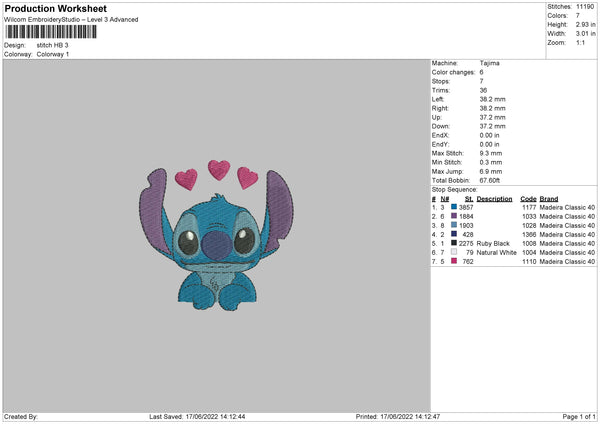600x424 pixels.
Task: Click the Ruby Black color swatch
Action: pyautogui.click(x=453, y=243)
